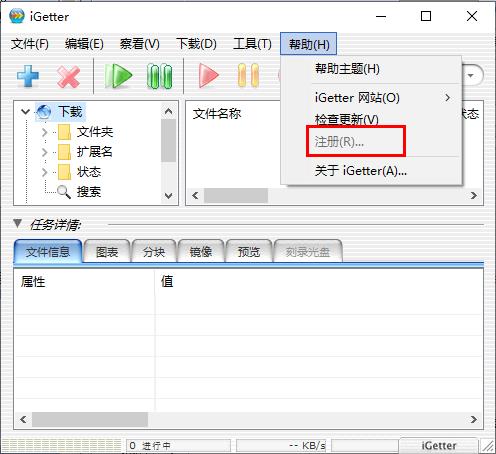Open the iGetter 网站(O) submenu
Image resolution: width=496 pixels, height=454 pixels.
pos(371,98)
